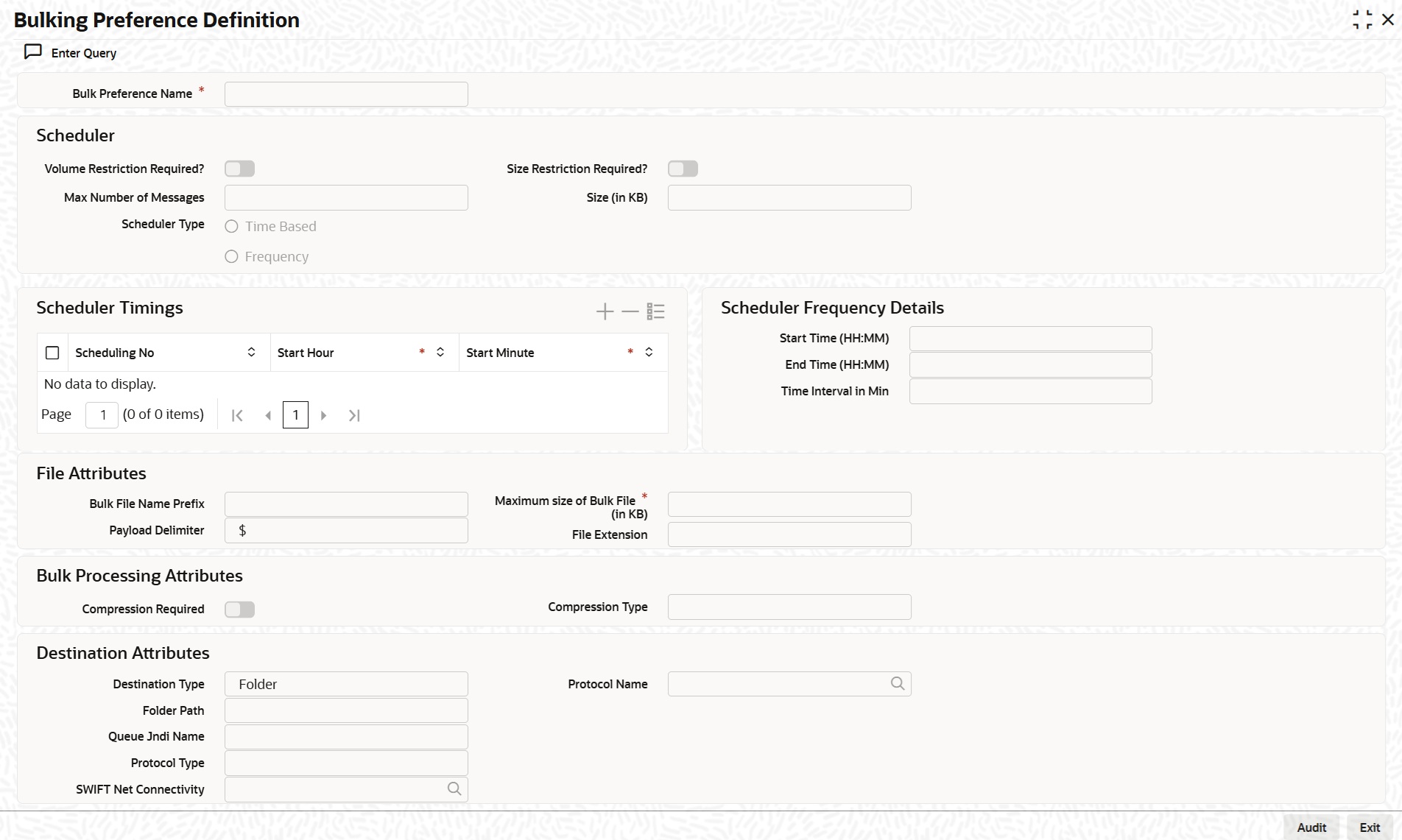Screen dimensions: 1402x840
Task: Open SWIFT Net Connectivity search lookup
Action: point(454,789)
